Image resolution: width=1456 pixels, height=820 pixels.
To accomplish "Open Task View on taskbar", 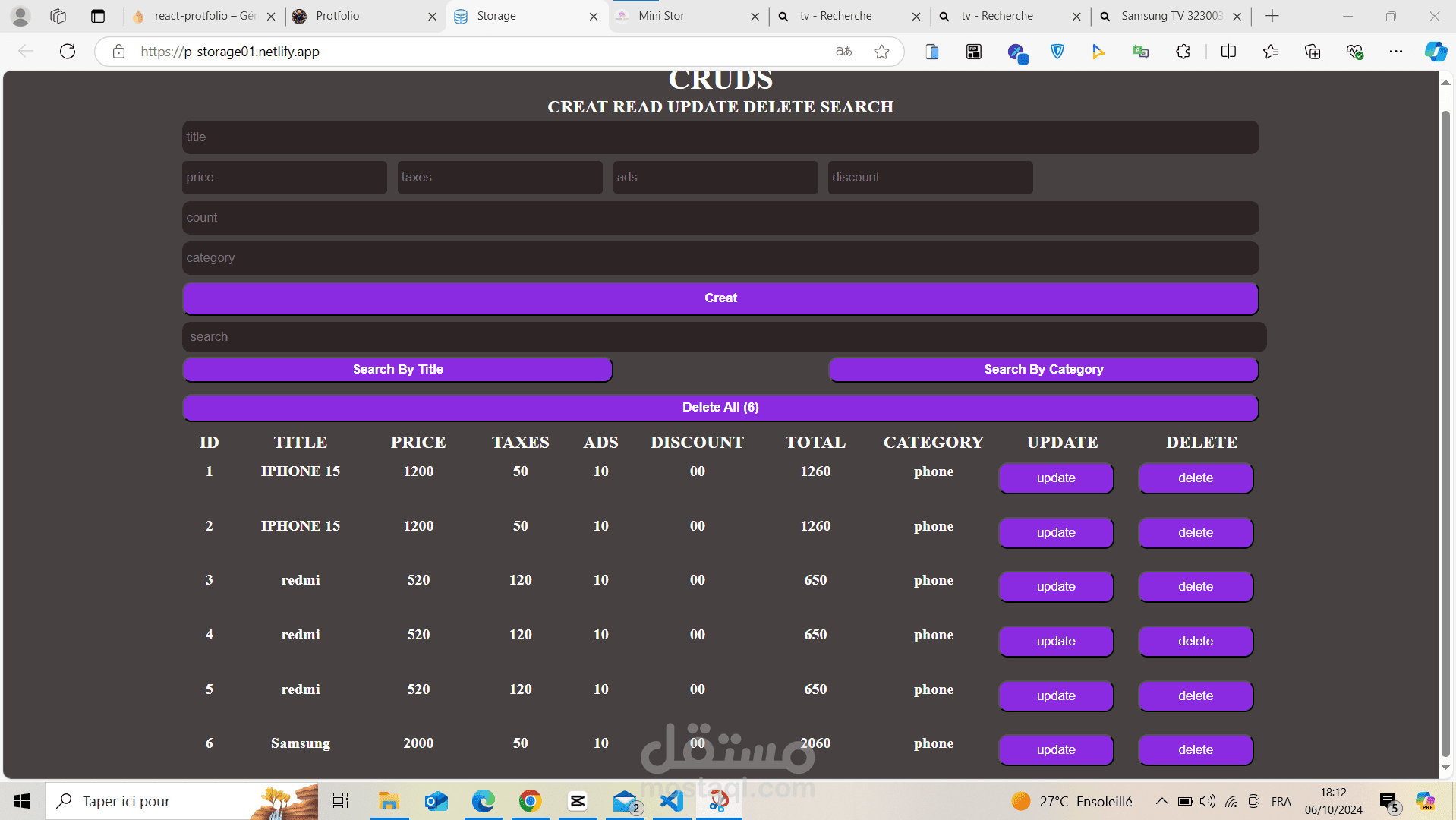I will 341,801.
